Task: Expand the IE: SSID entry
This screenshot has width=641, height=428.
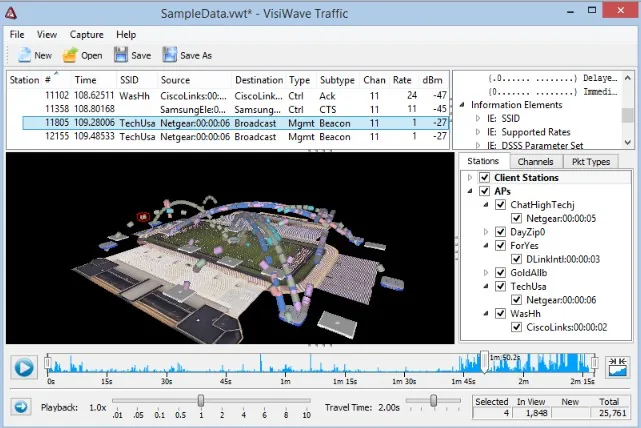Action: pyautogui.click(x=477, y=119)
